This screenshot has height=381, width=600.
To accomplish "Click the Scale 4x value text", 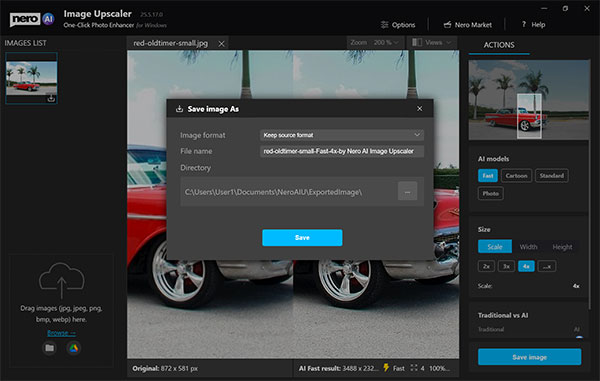I will pyautogui.click(x=576, y=286).
